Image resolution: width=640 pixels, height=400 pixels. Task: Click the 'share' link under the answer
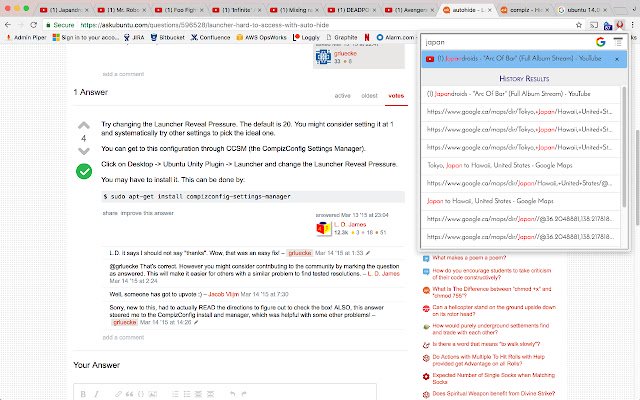(x=110, y=213)
